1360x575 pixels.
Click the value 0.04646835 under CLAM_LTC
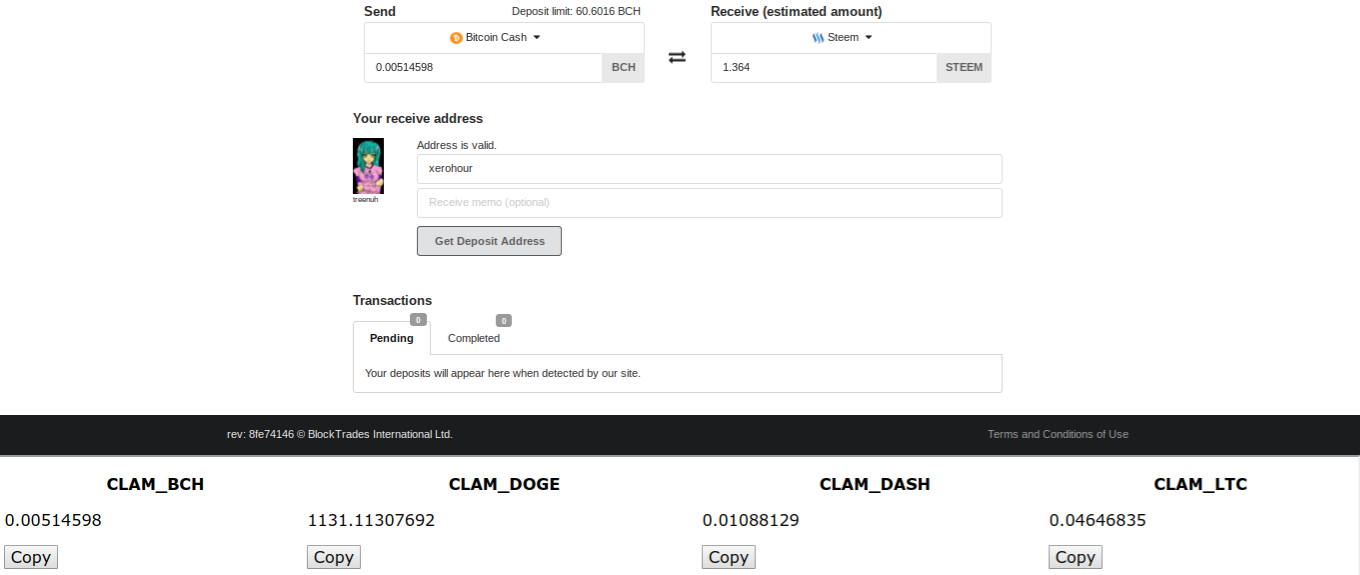tap(1098, 520)
